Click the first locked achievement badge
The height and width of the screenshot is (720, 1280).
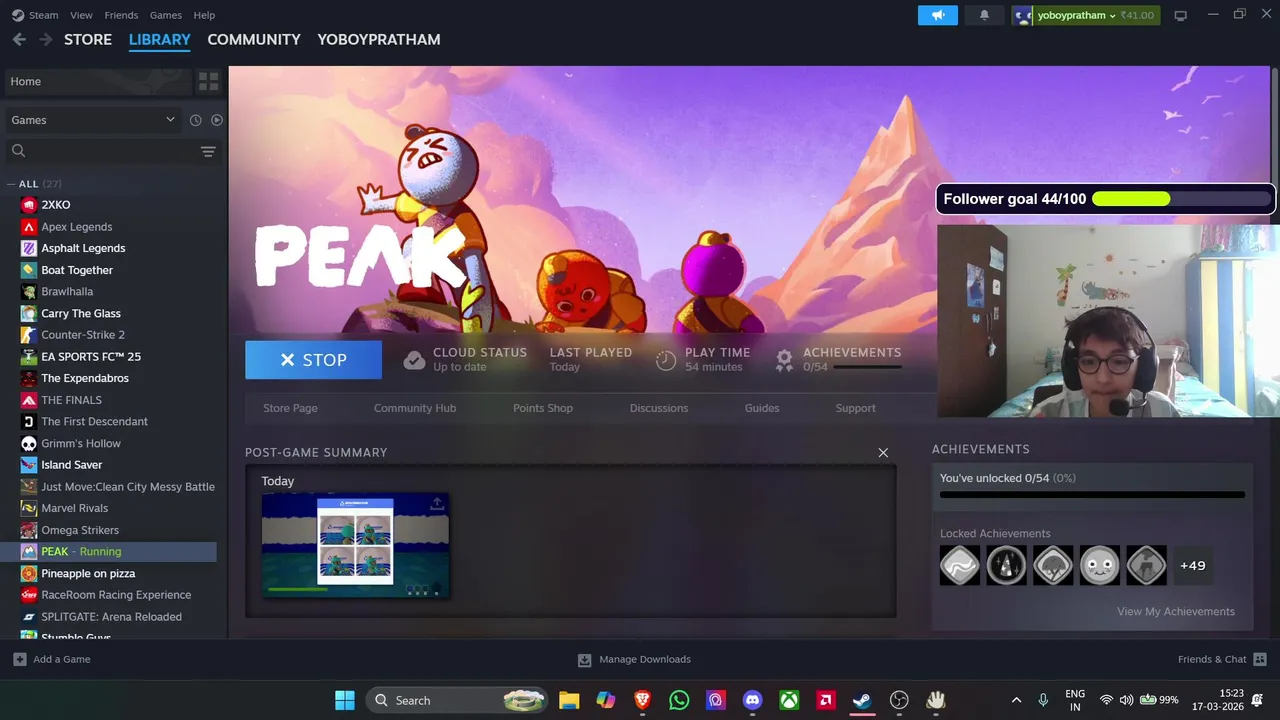[960, 566]
